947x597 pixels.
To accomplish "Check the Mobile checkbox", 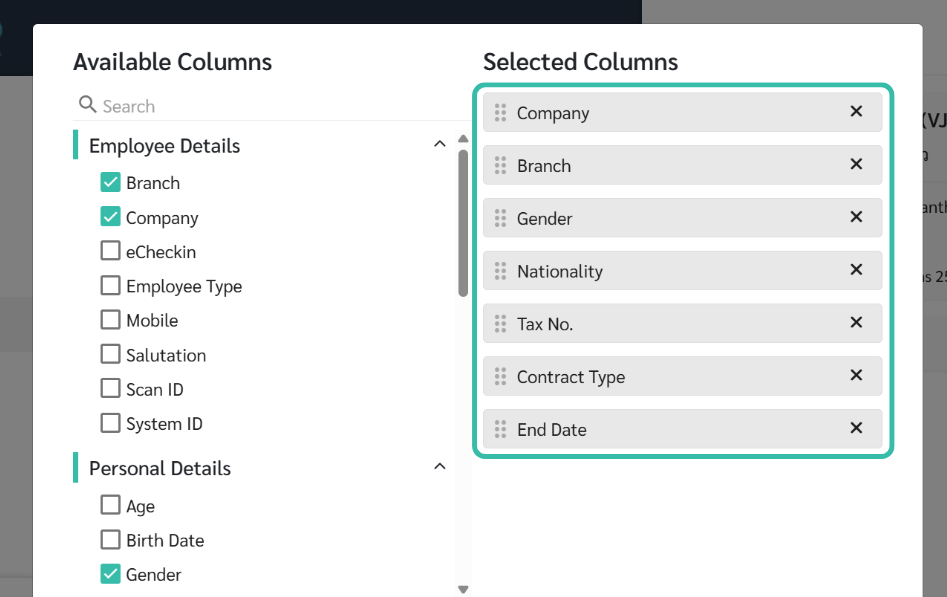I will [x=110, y=320].
